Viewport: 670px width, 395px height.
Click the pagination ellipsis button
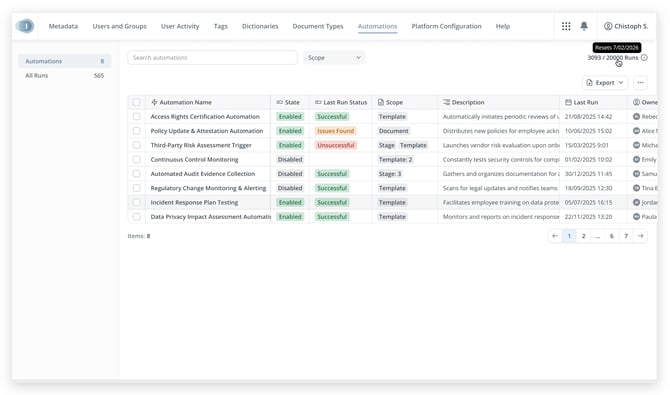coord(597,236)
